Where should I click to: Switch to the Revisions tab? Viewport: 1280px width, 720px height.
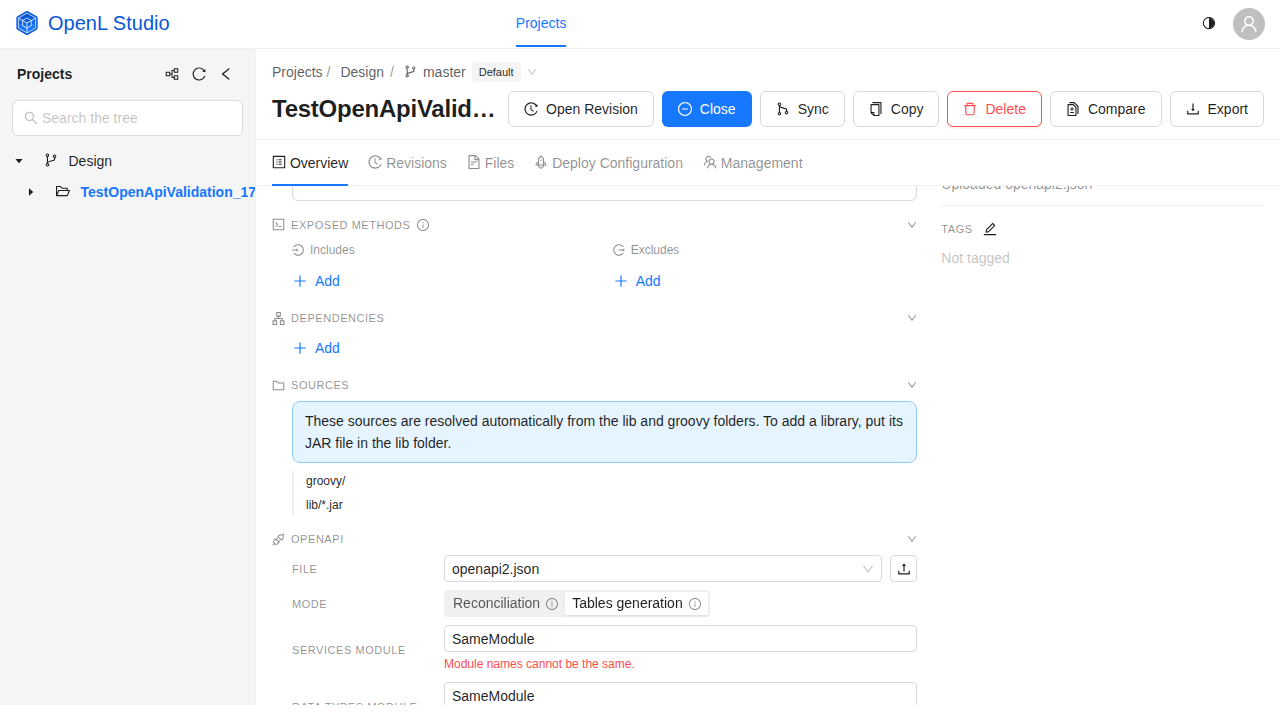(x=407, y=163)
